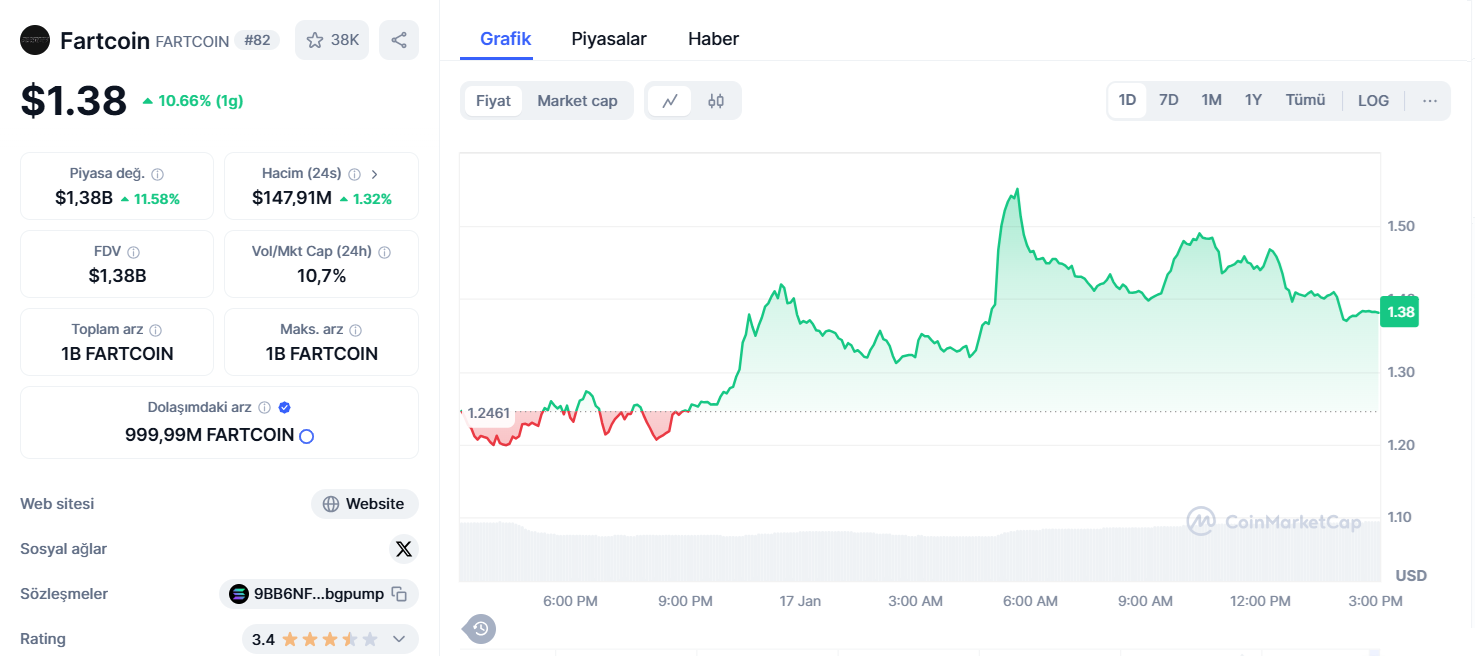Click the Fartcoin logo icon
Screen dimensions: 1475x656
point(35,40)
